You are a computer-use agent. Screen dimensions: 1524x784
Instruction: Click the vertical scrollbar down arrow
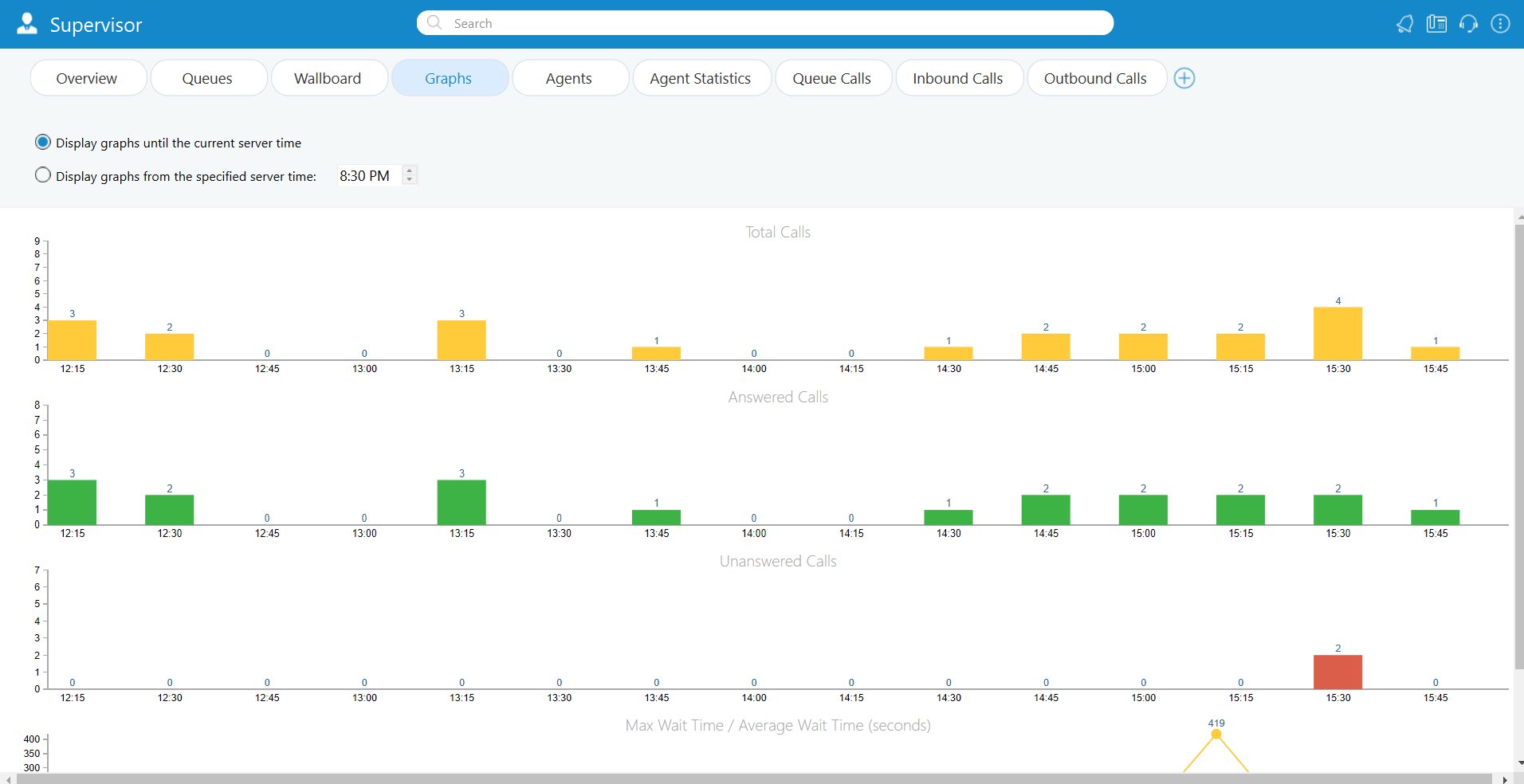pos(1519,763)
